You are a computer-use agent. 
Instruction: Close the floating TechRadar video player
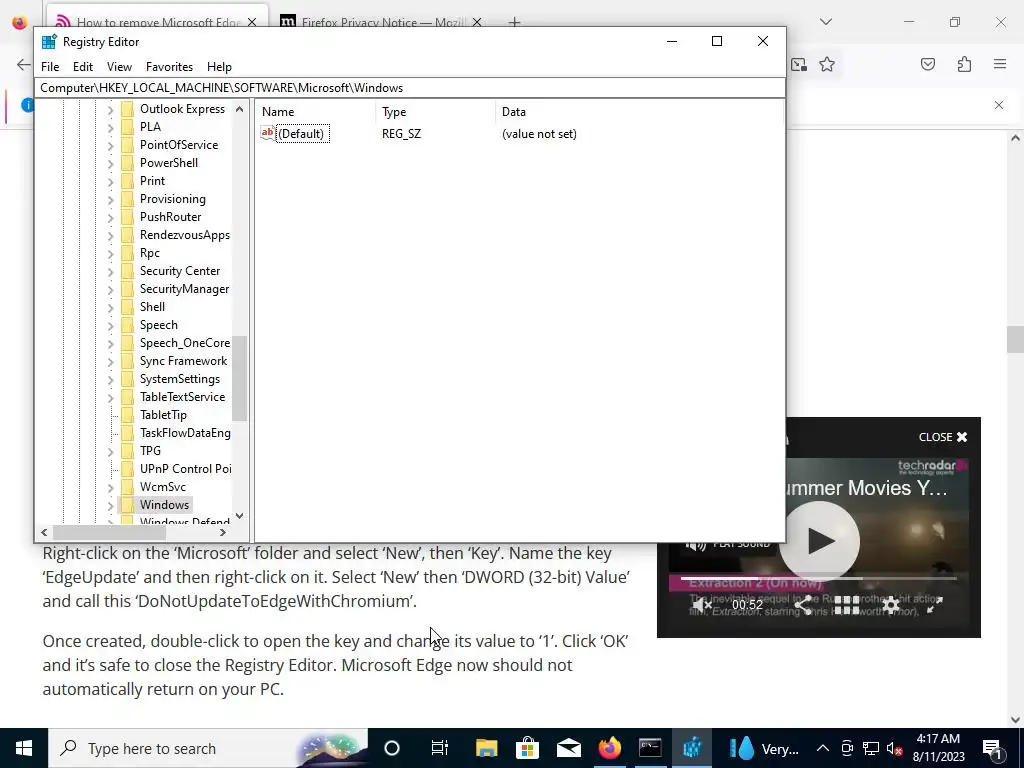coord(943,437)
